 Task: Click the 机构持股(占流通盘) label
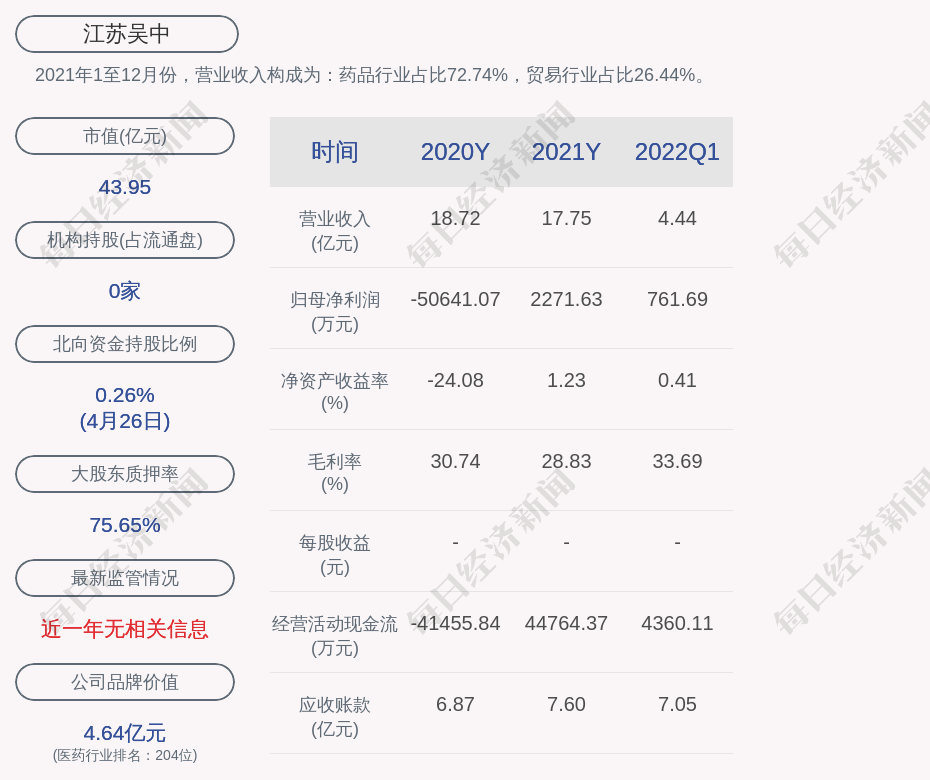pyautogui.click(x=125, y=240)
